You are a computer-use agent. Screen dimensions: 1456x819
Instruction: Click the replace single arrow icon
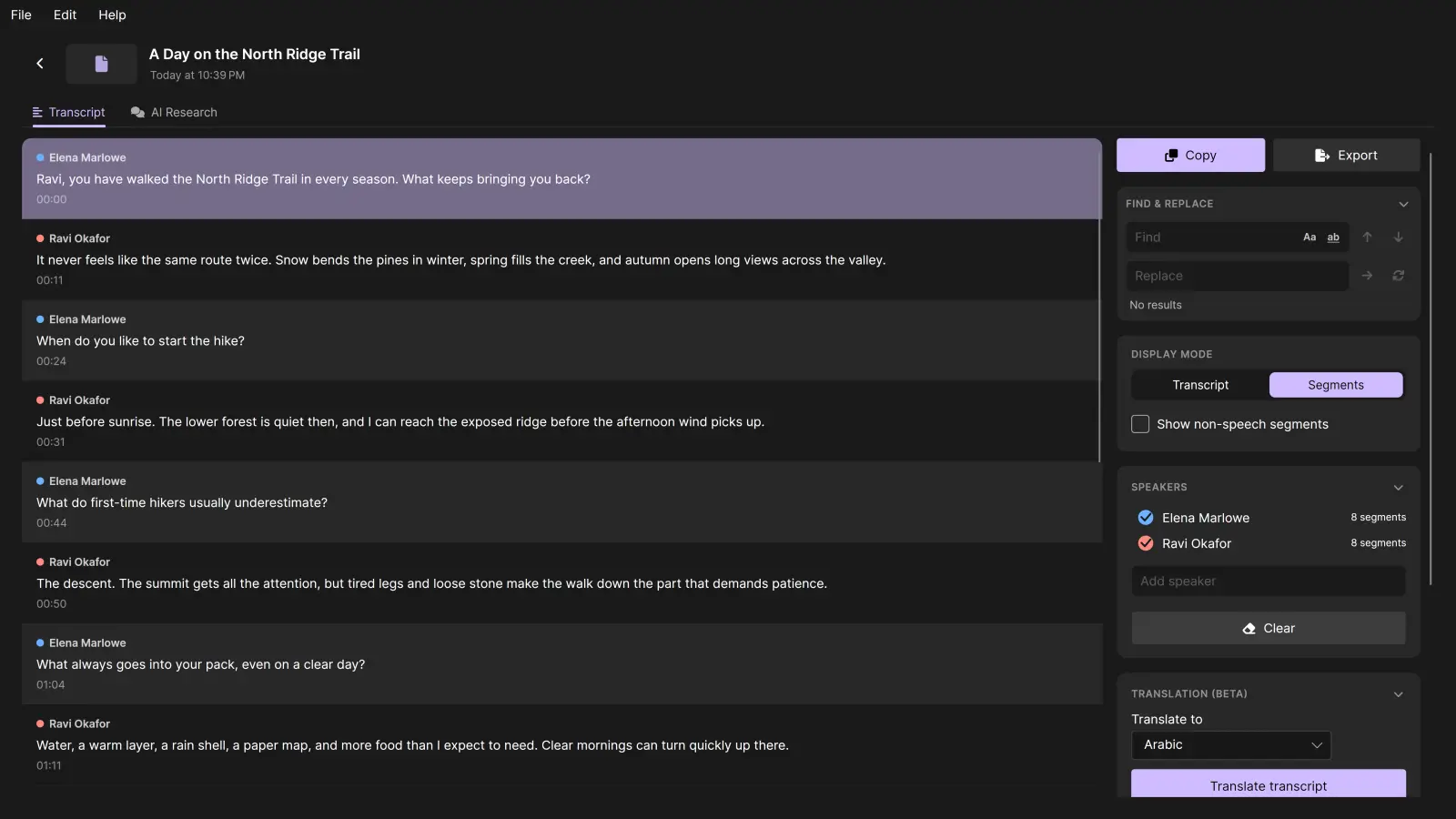pos(1367,276)
